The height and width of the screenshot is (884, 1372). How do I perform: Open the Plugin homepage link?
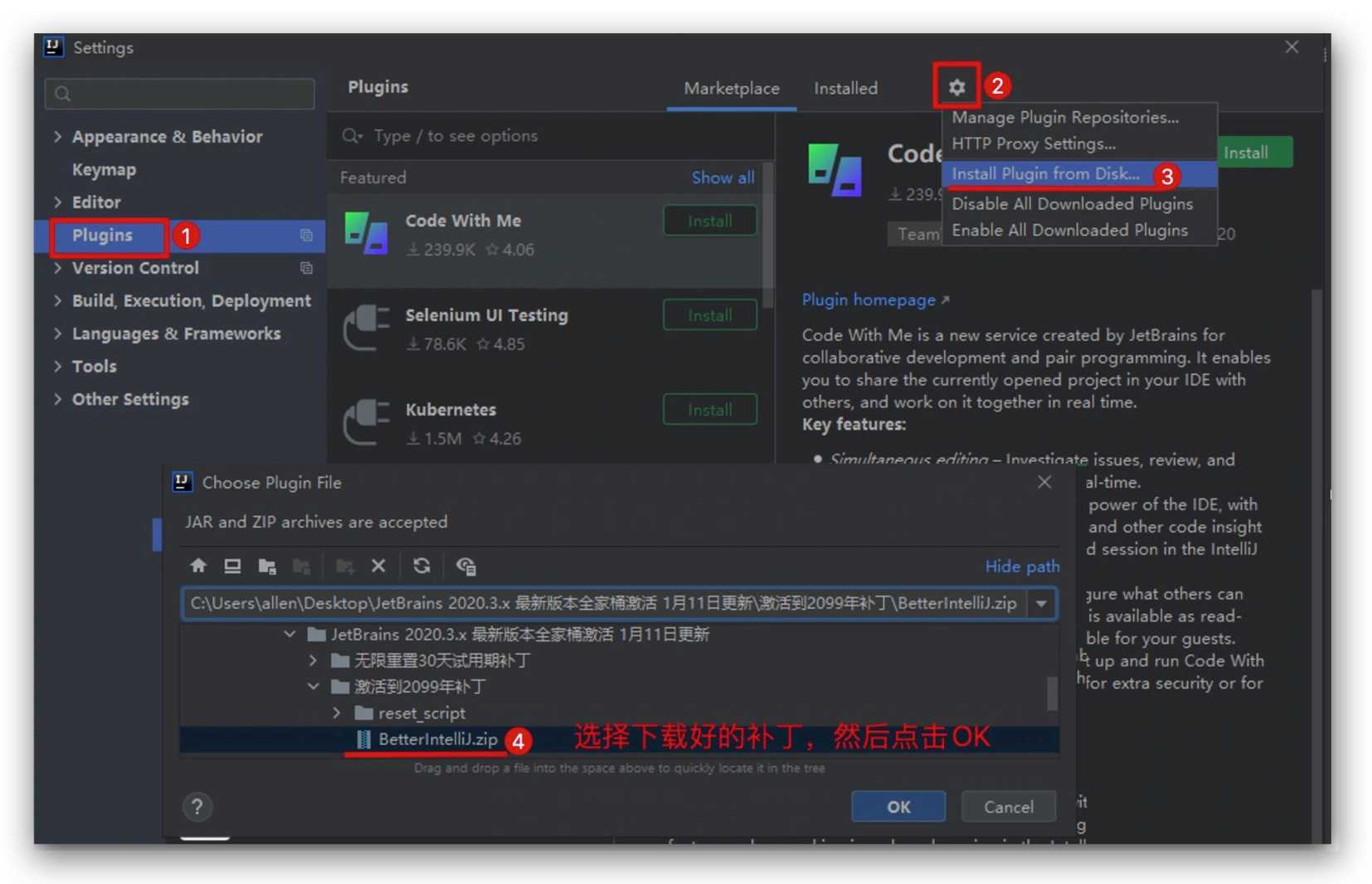tap(874, 300)
